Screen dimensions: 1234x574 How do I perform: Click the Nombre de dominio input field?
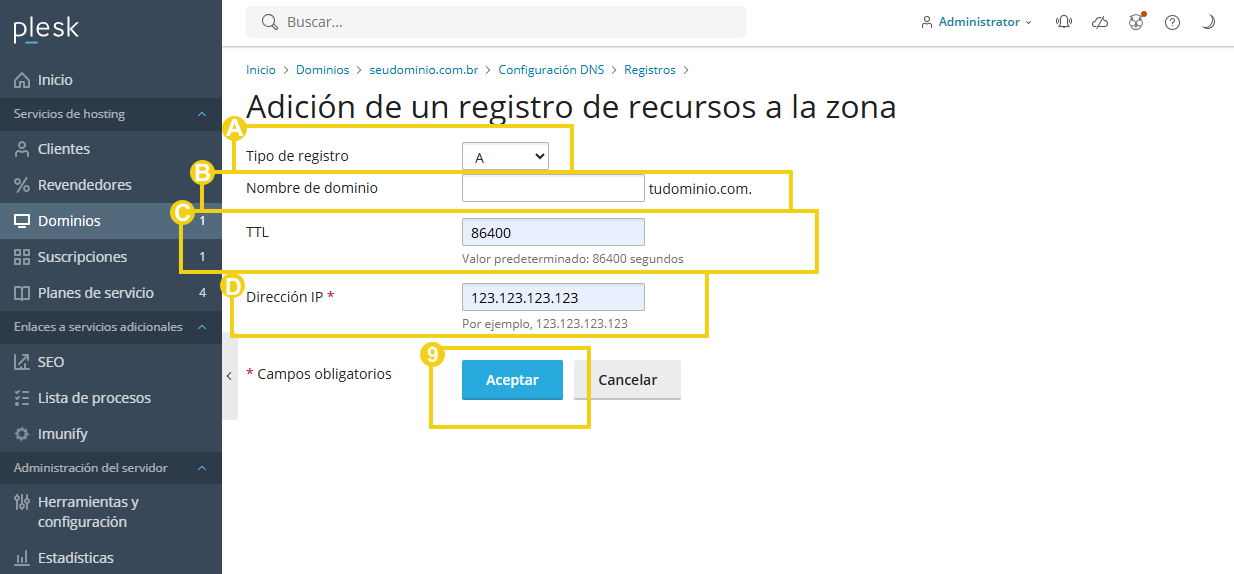point(553,188)
